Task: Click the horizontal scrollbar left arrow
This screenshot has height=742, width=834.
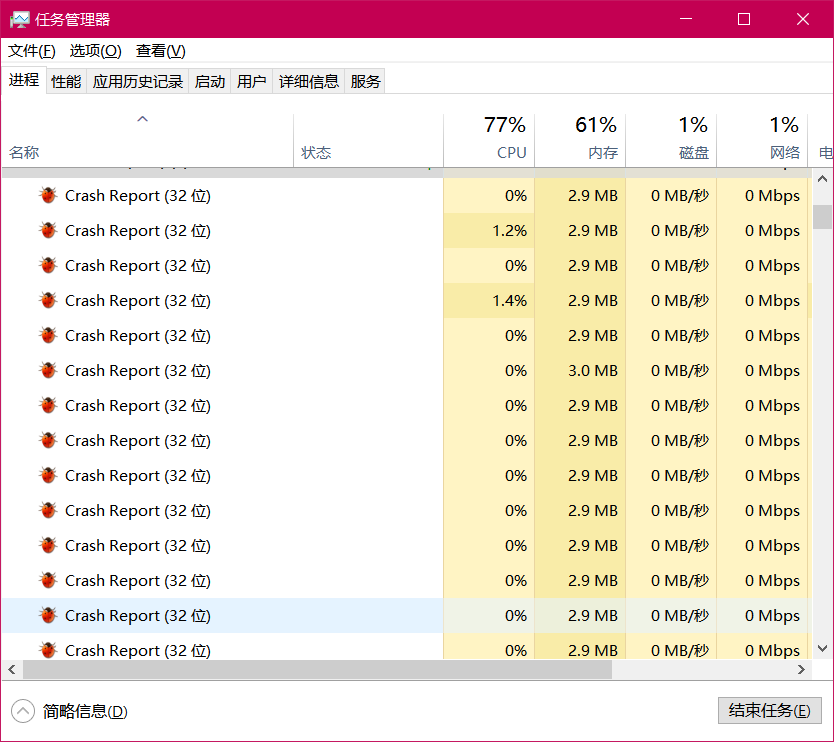Action: point(12,670)
